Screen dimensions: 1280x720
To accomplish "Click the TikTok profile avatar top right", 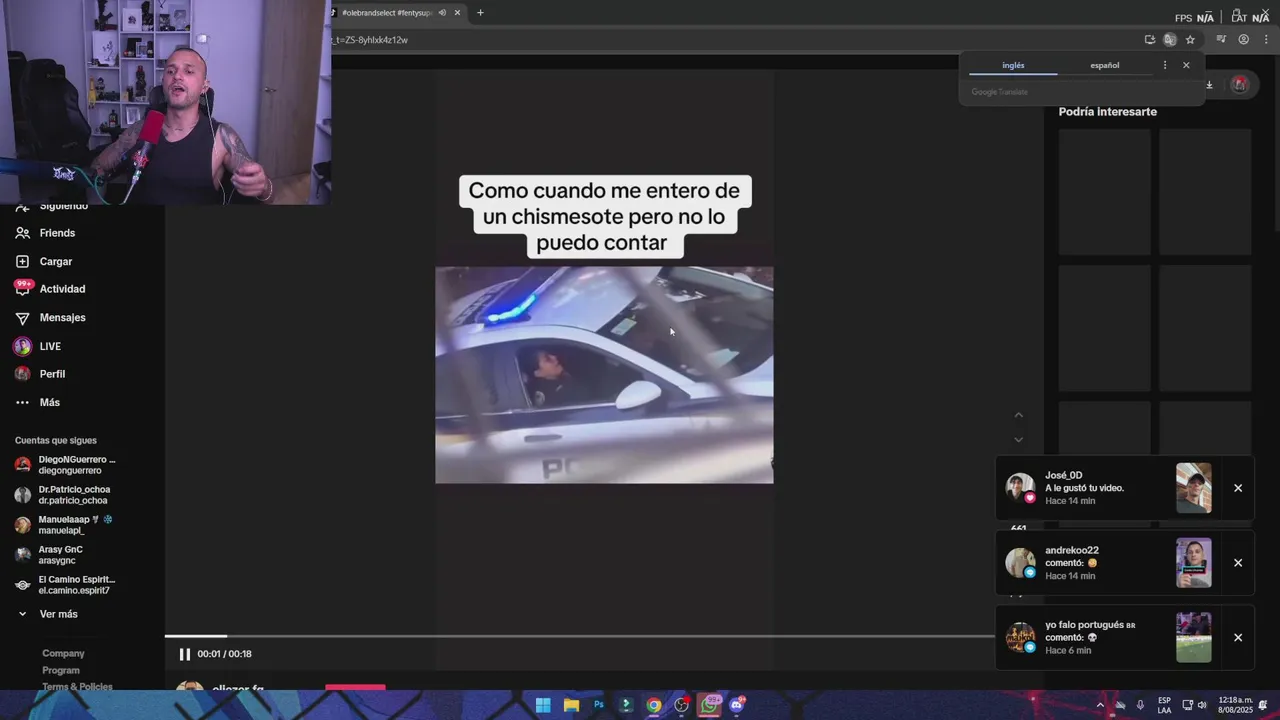I will click(1240, 85).
